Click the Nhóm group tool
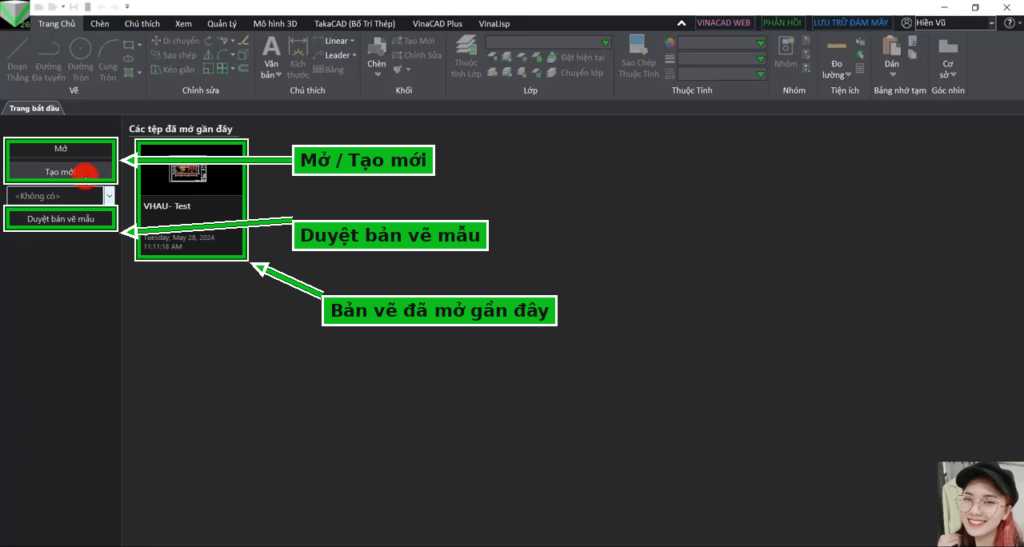The width and height of the screenshot is (1024, 547). (x=786, y=54)
